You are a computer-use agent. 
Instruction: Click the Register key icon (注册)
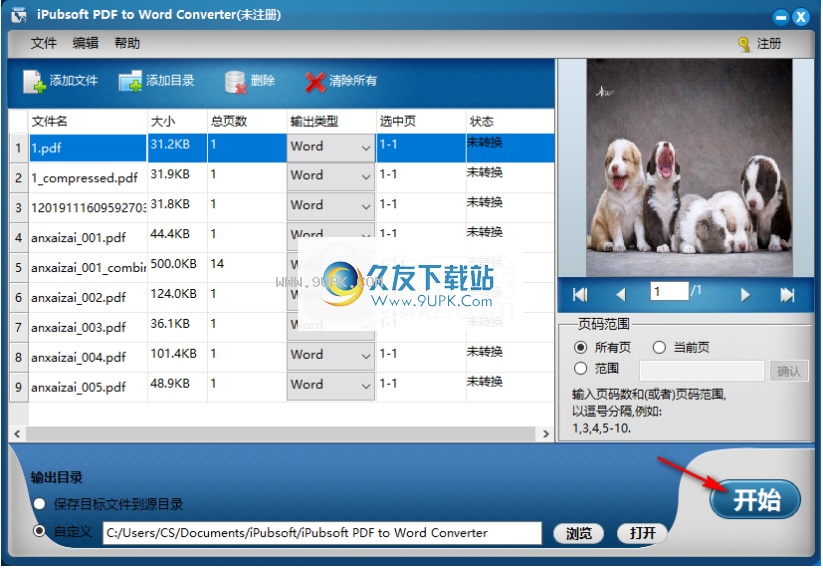click(x=743, y=44)
